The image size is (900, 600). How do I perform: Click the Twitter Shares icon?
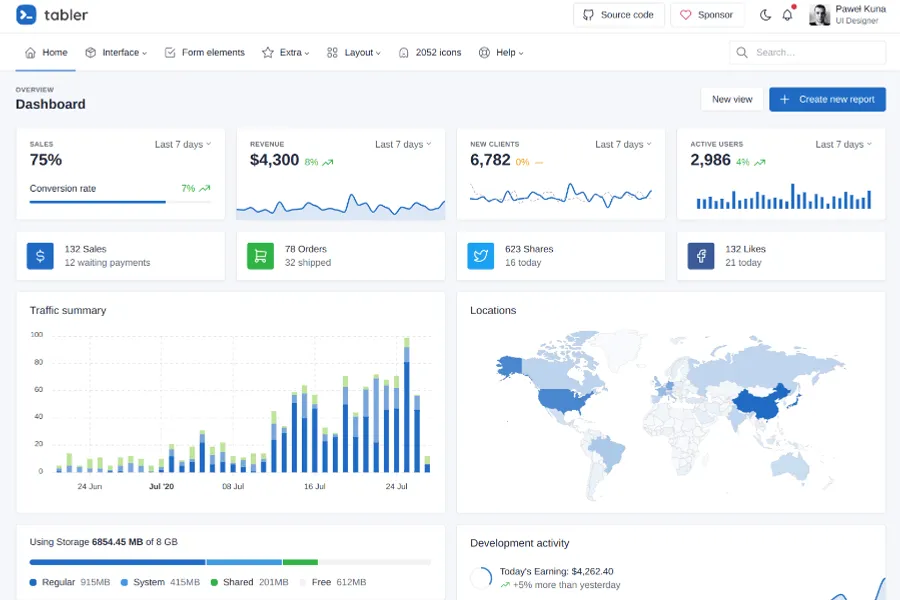(481, 256)
